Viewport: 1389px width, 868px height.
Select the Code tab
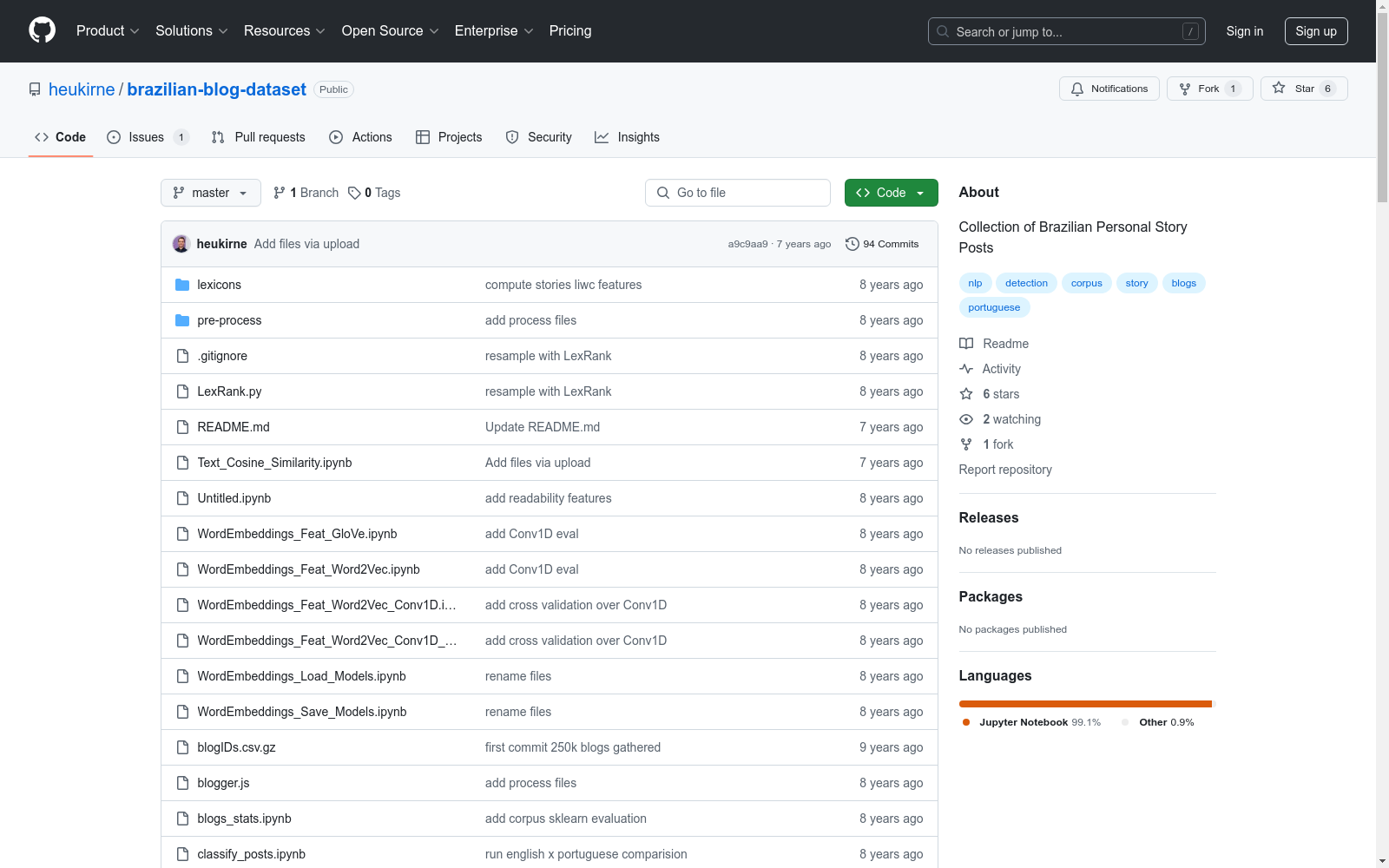(x=61, y=137)
